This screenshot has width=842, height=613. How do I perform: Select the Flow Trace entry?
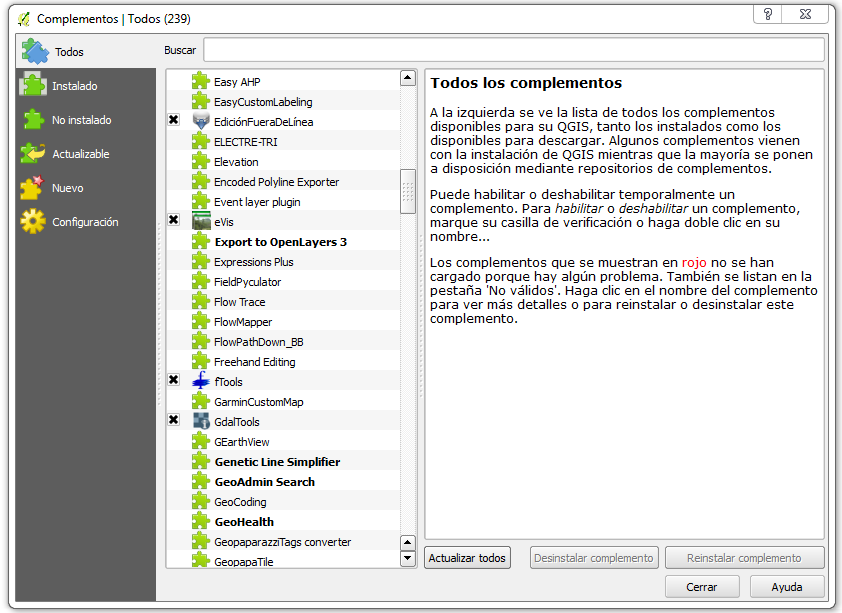(239, 302)
